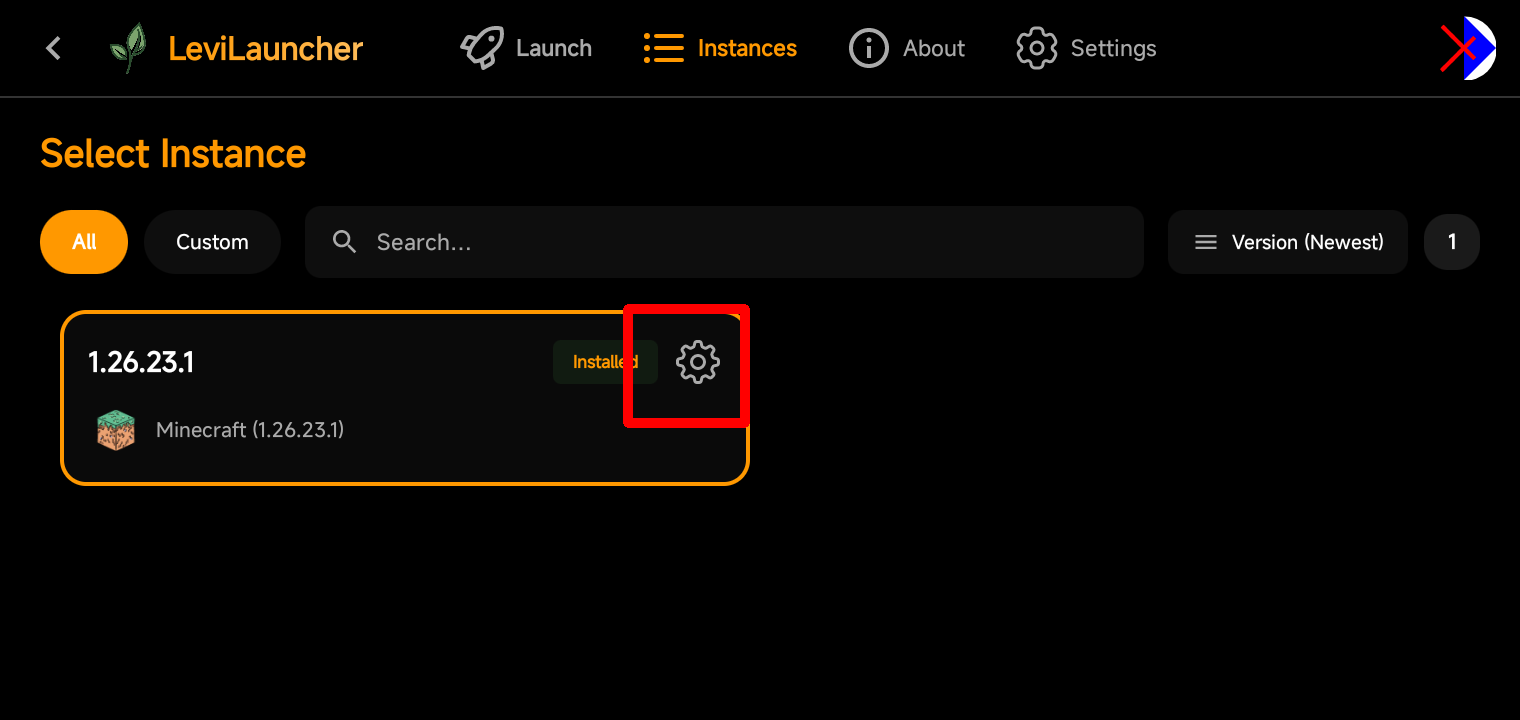The height and width of the screenshot is (720, 1520).
Task: Open the Launch tab
Action: pyautogui.click(x=526, y=48)
